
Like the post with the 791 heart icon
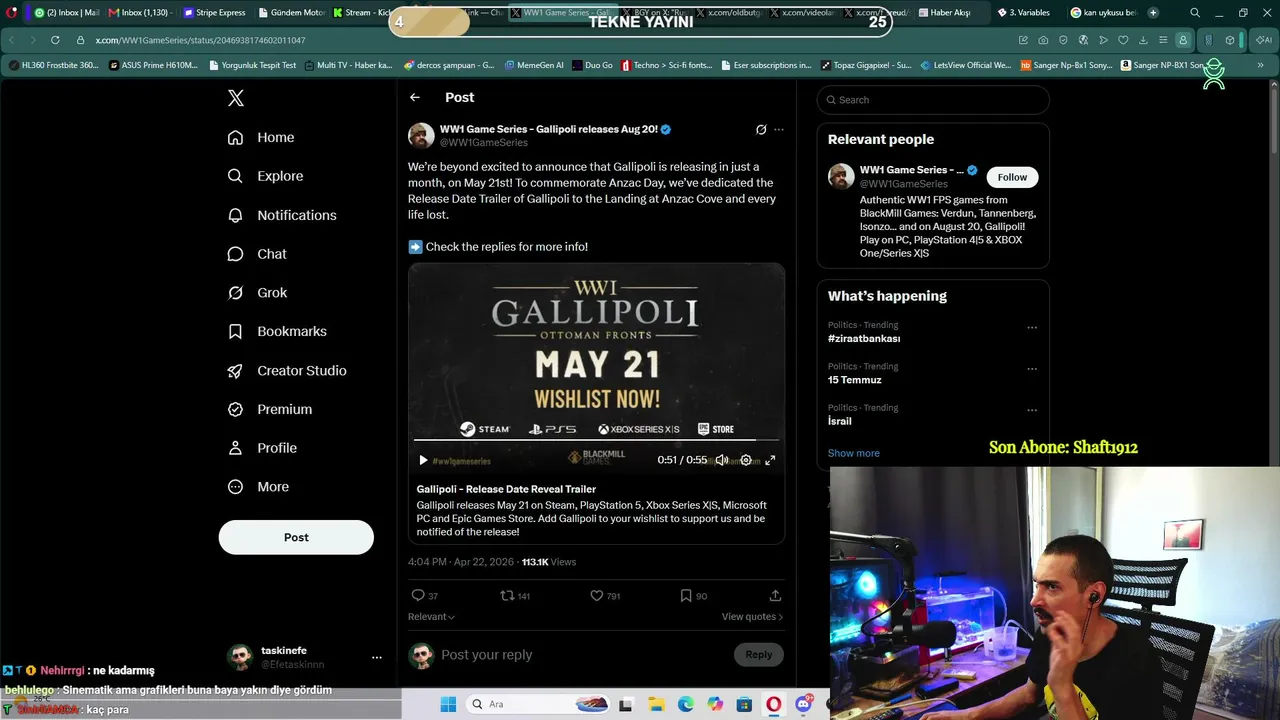(605, 596)
